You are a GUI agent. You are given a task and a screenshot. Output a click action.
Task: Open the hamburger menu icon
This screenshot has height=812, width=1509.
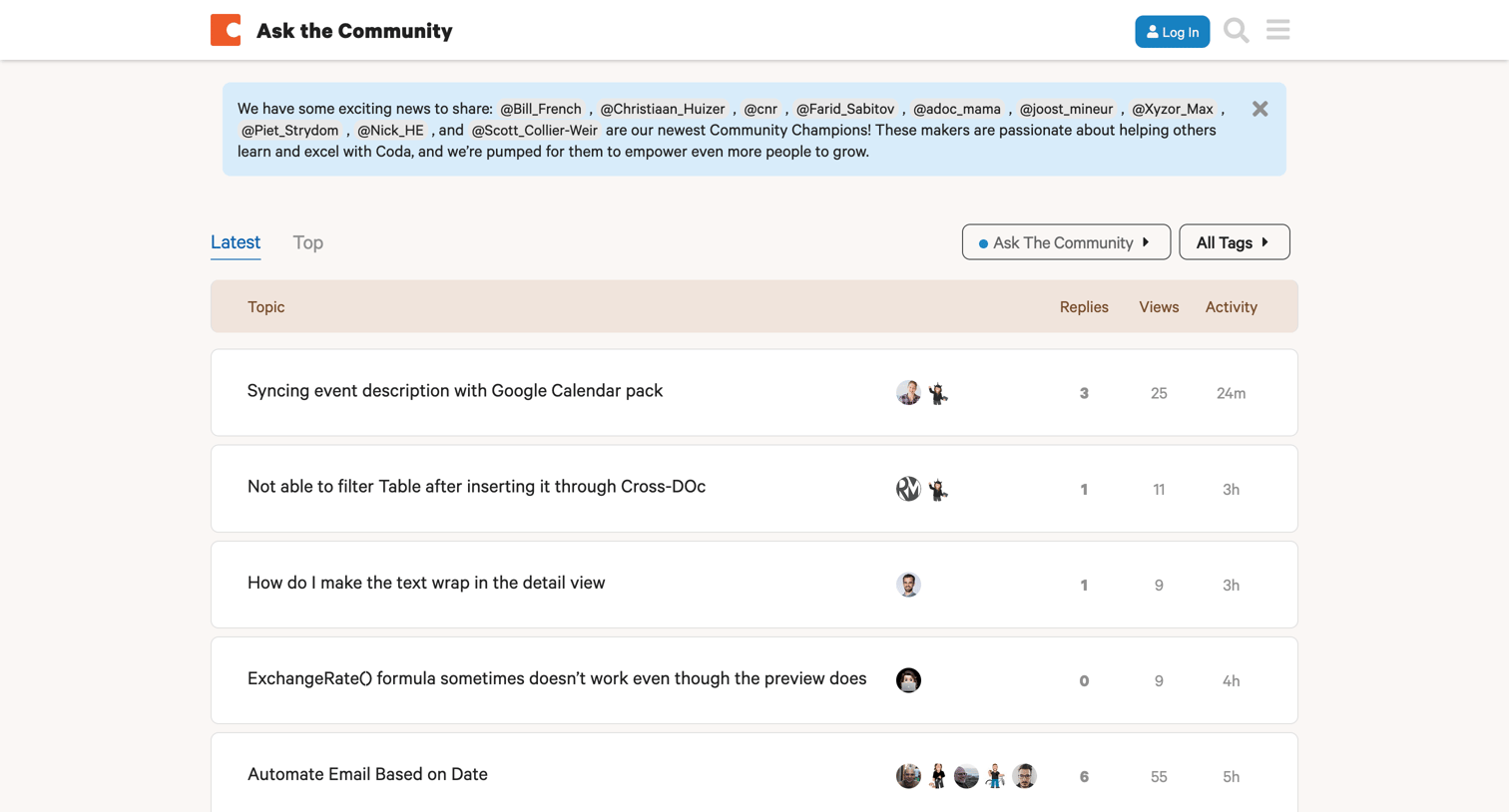tap(1278, 30)
